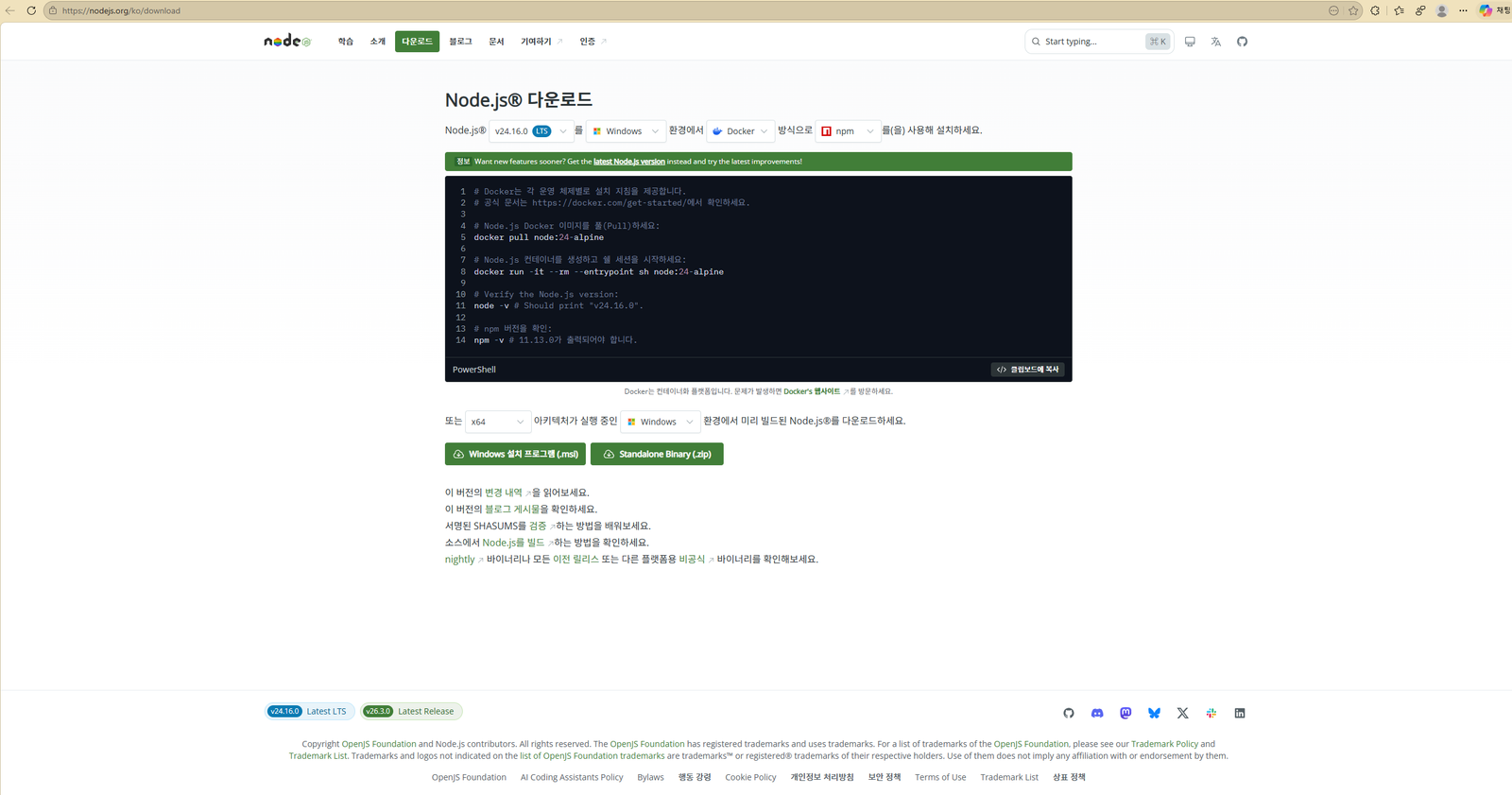Go back with the browser back arrow
The height and width of the screenshot is (795, 1512).
click(10, 10)
